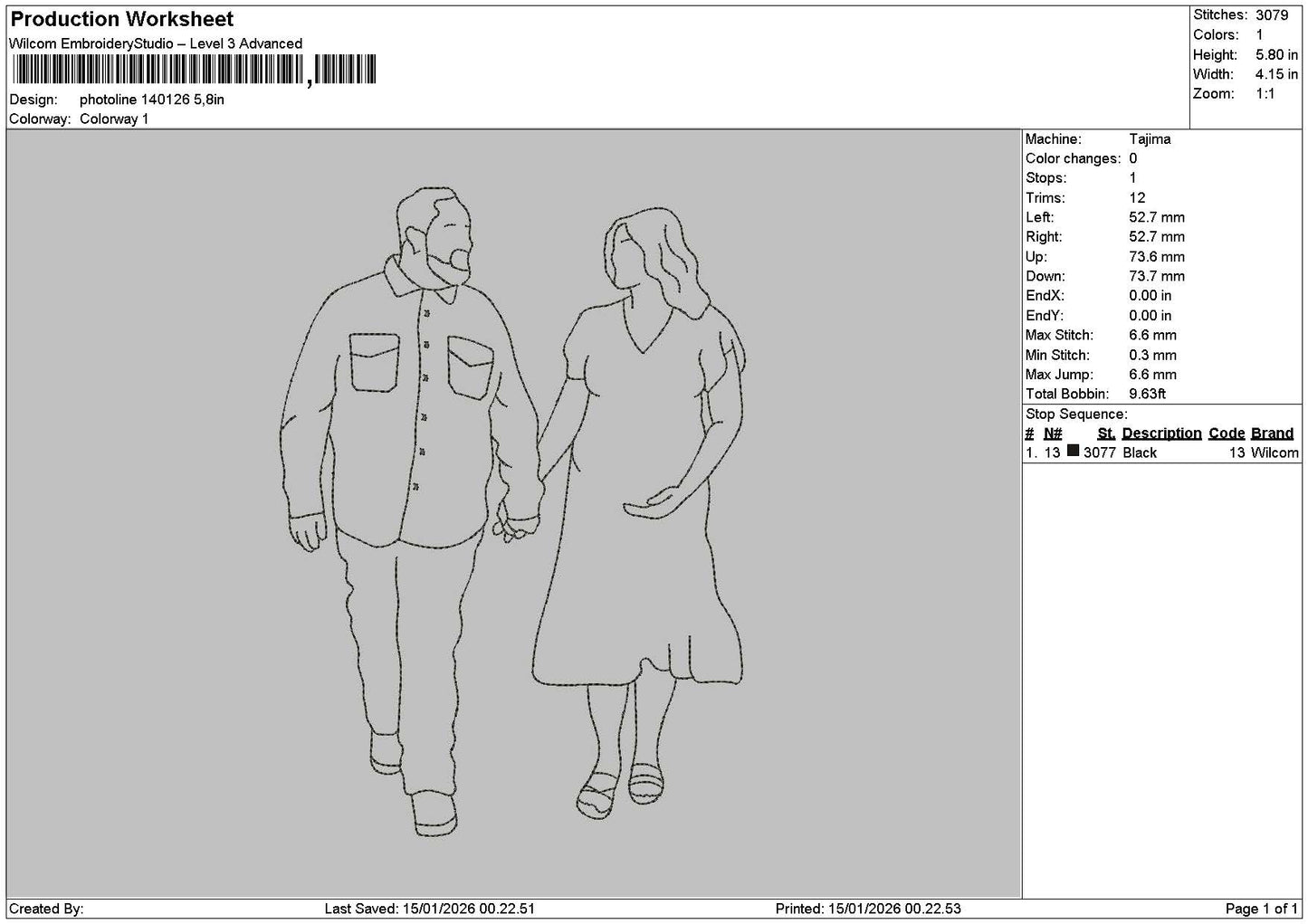Click the stitch count 3077 in stop sequence

tap(1100, 453)
